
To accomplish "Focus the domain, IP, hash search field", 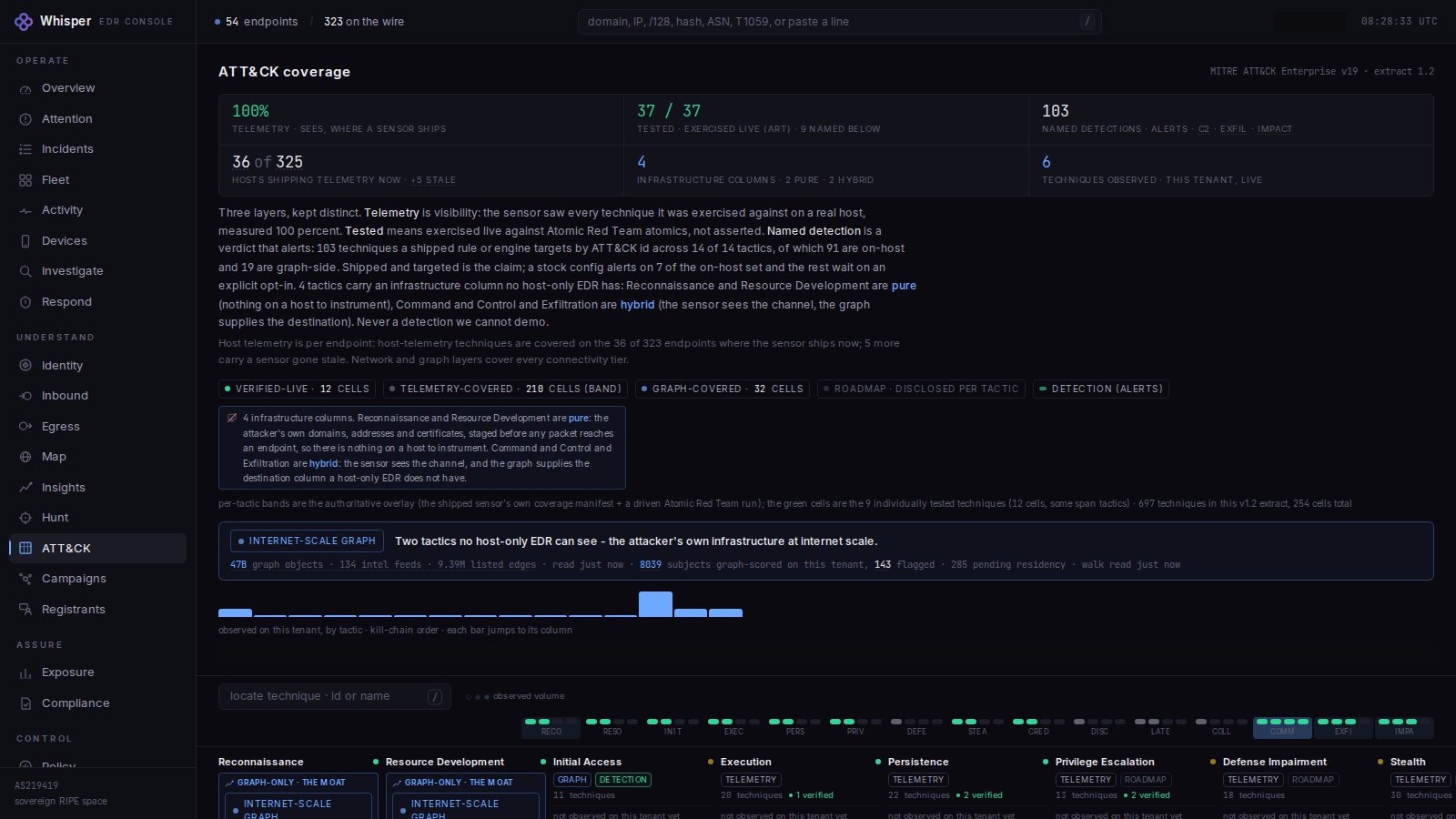I will click(839, 22).
